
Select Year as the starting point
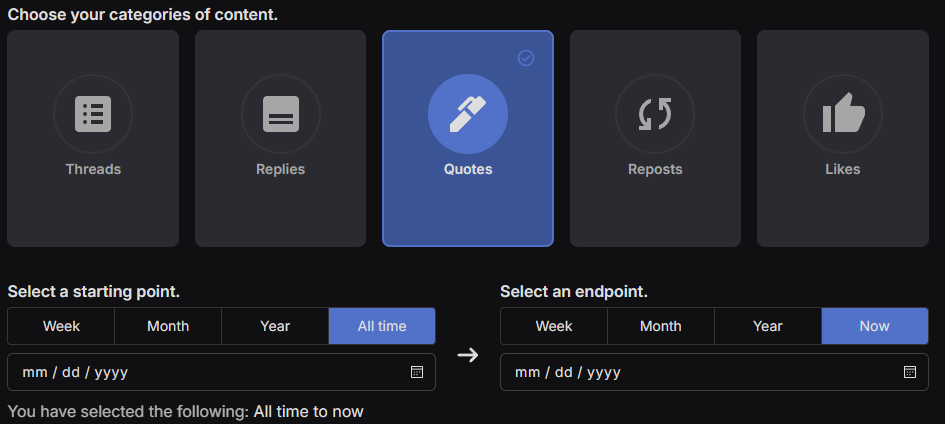pos(275,326)
